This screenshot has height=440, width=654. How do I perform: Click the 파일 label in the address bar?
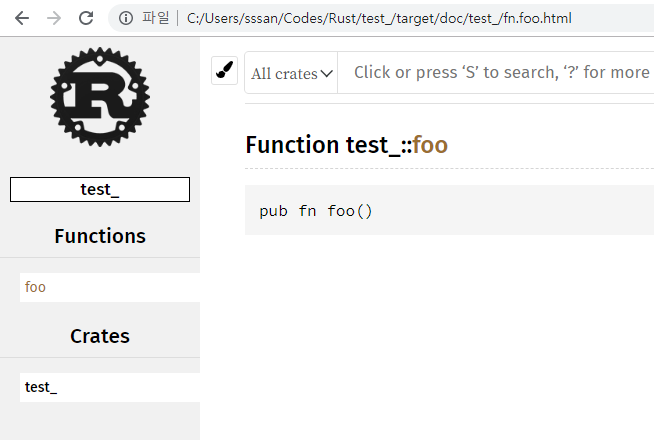point(155,18)
